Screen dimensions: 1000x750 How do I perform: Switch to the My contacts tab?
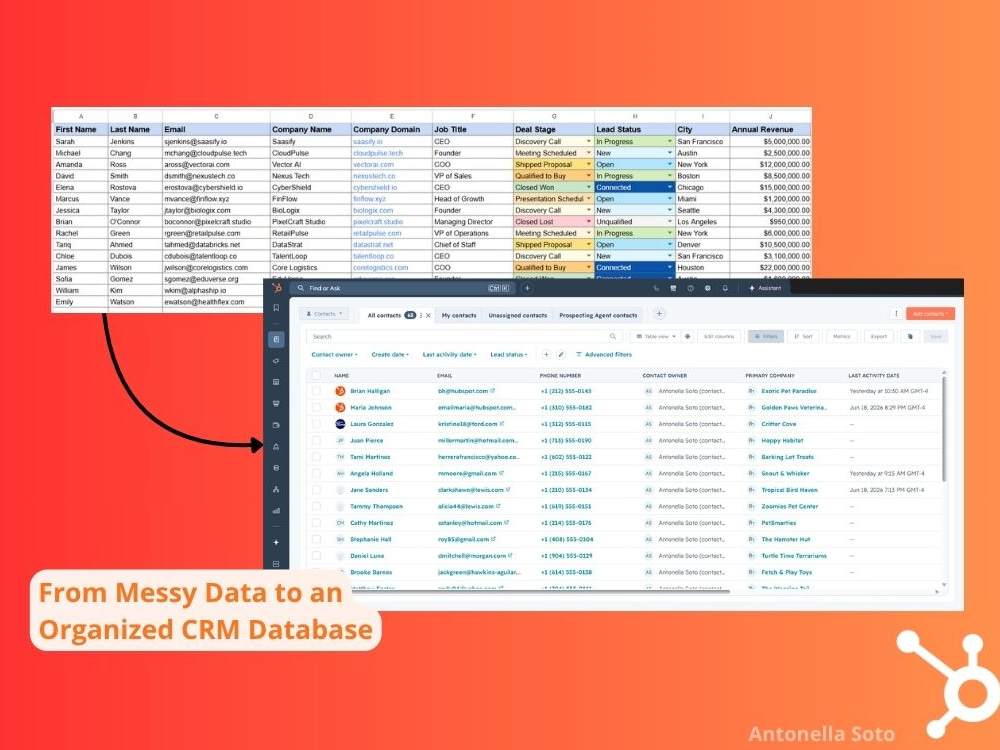point(459,315)
